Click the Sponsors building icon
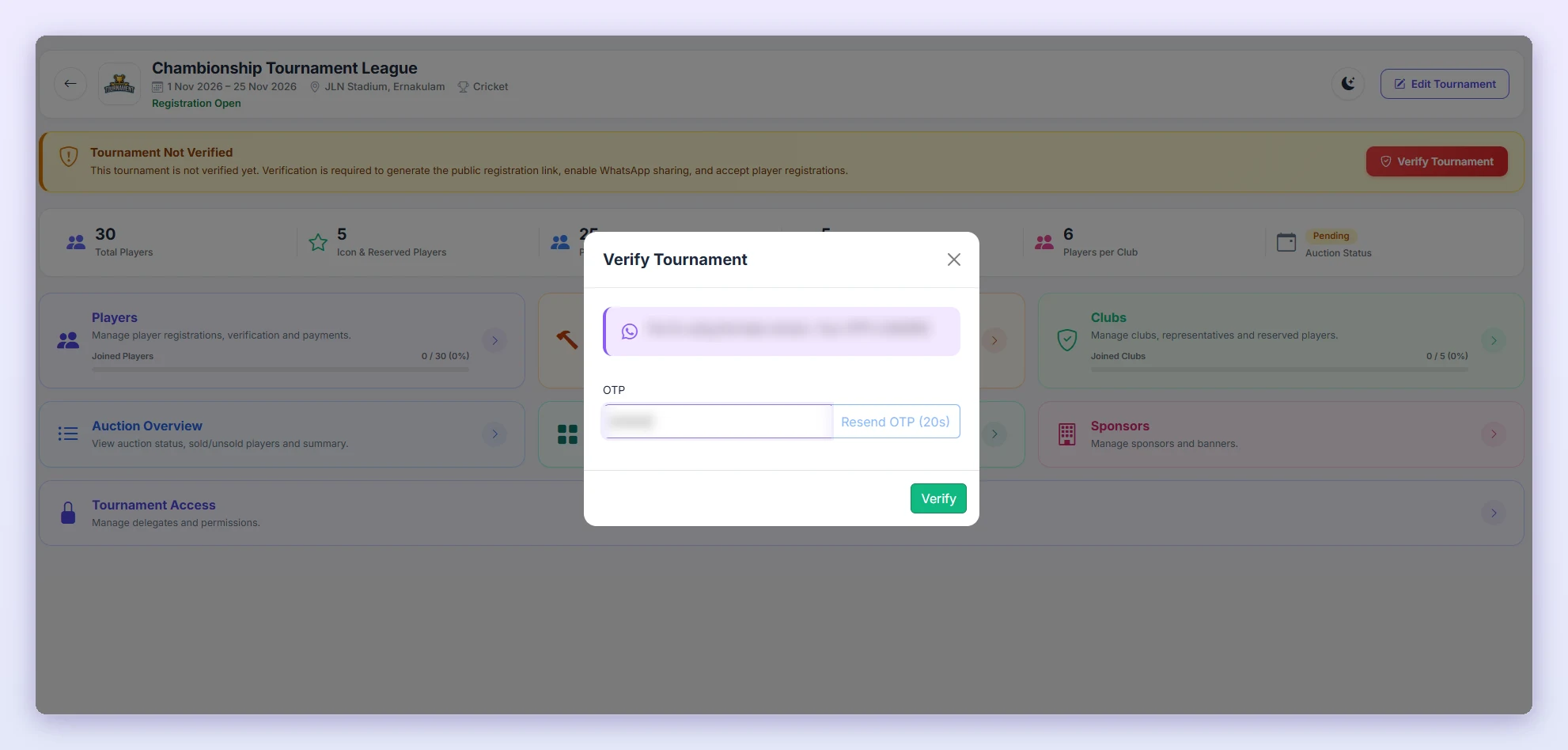Screen dimensions: 1568x750 pos(1067,434)
